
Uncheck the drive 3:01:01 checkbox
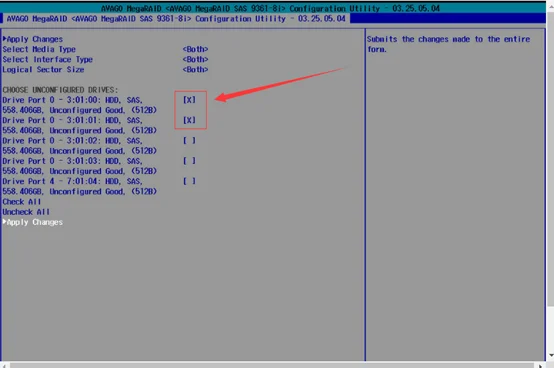pyautogui.click(x=189, y=120)
